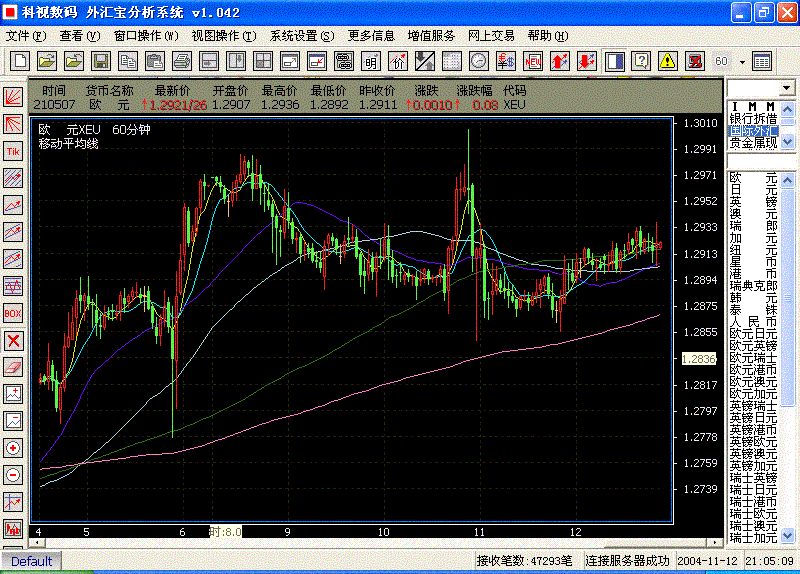Open the 60 period dropdown arrow
Image resolution: width=800 pixels, height=574 pixels.
point(742,62)
